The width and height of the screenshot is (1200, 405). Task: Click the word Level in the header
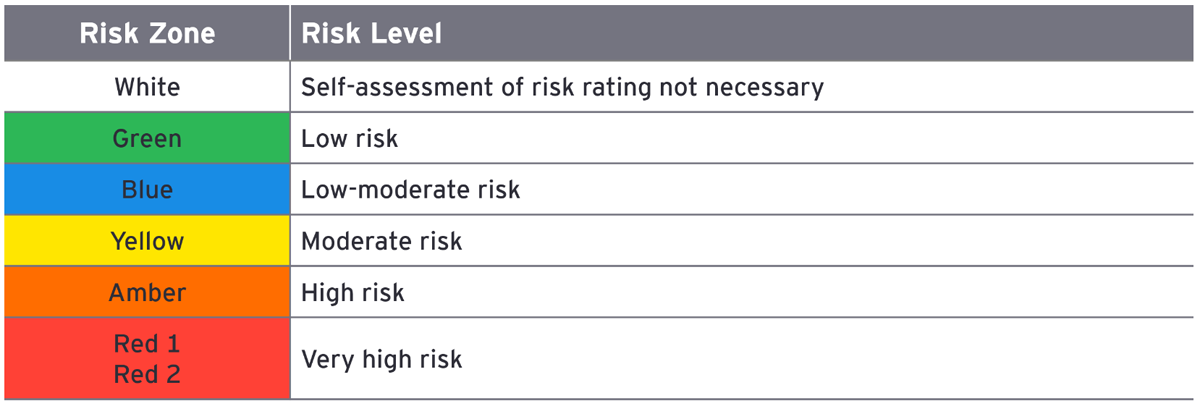pos(406,33)
